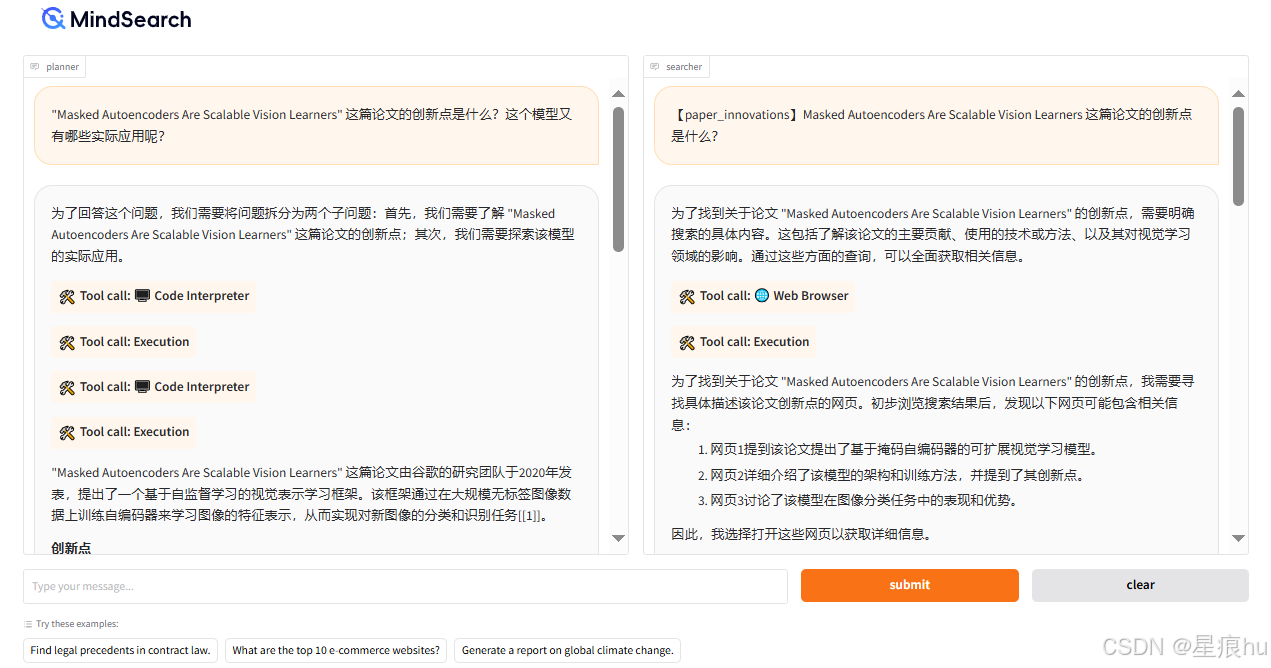1271x668 pixels.
Task: Click tools icon of second Code Interpreter call
Action: pos(68,387)
